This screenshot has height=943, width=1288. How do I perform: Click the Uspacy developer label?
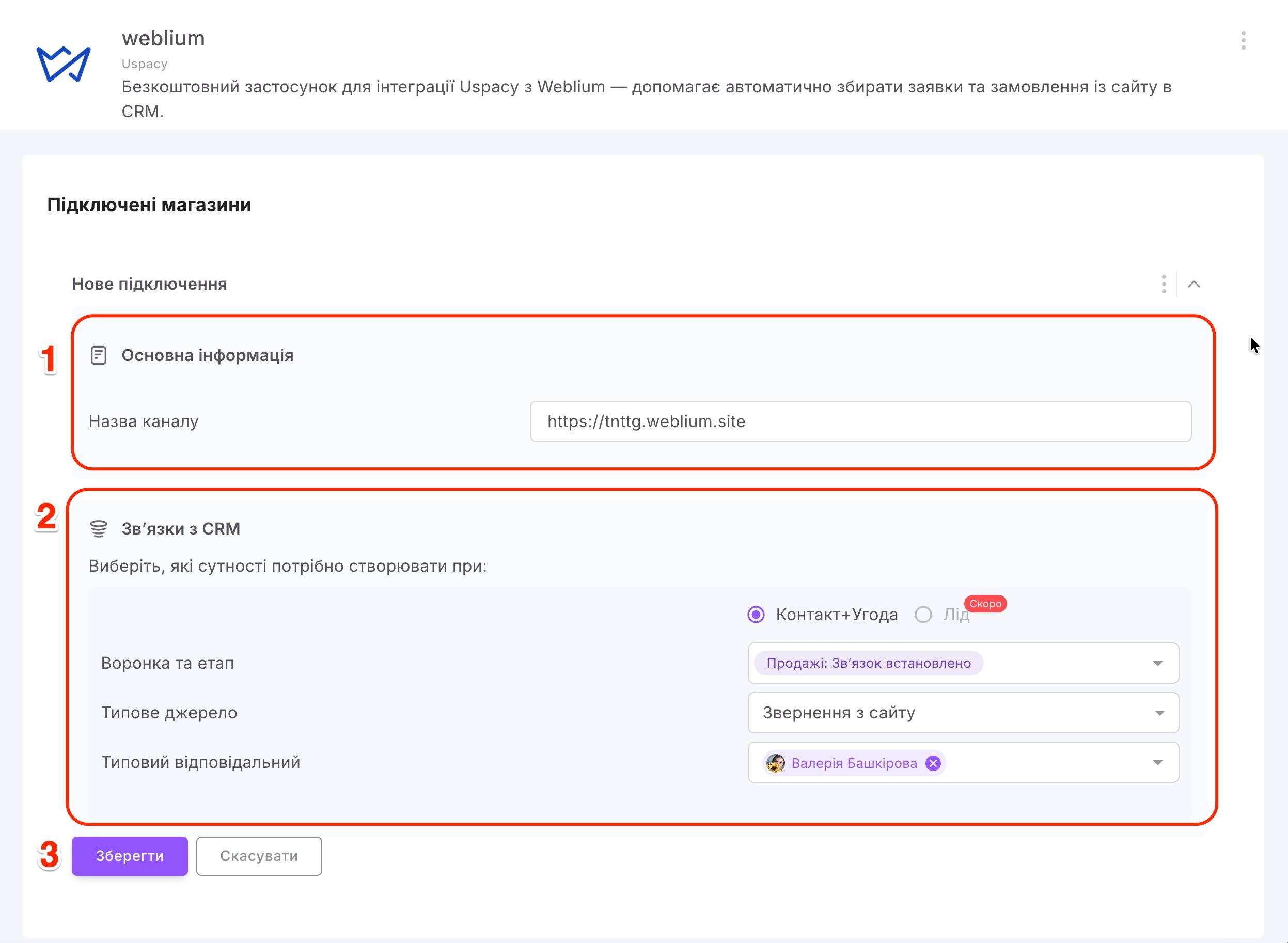coord(145,64)
